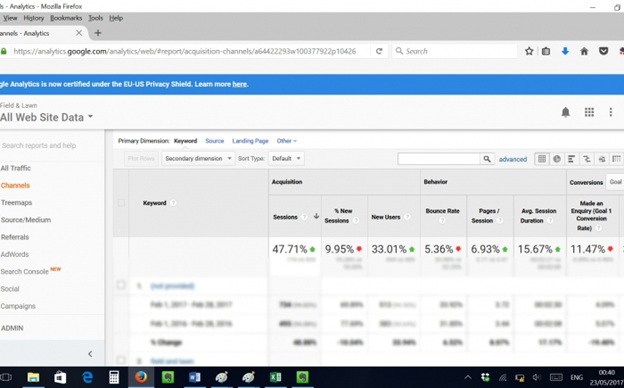Switch to Percentage pie chart view
This screenshot has width=624, height=388.
(x=557, y=159)
